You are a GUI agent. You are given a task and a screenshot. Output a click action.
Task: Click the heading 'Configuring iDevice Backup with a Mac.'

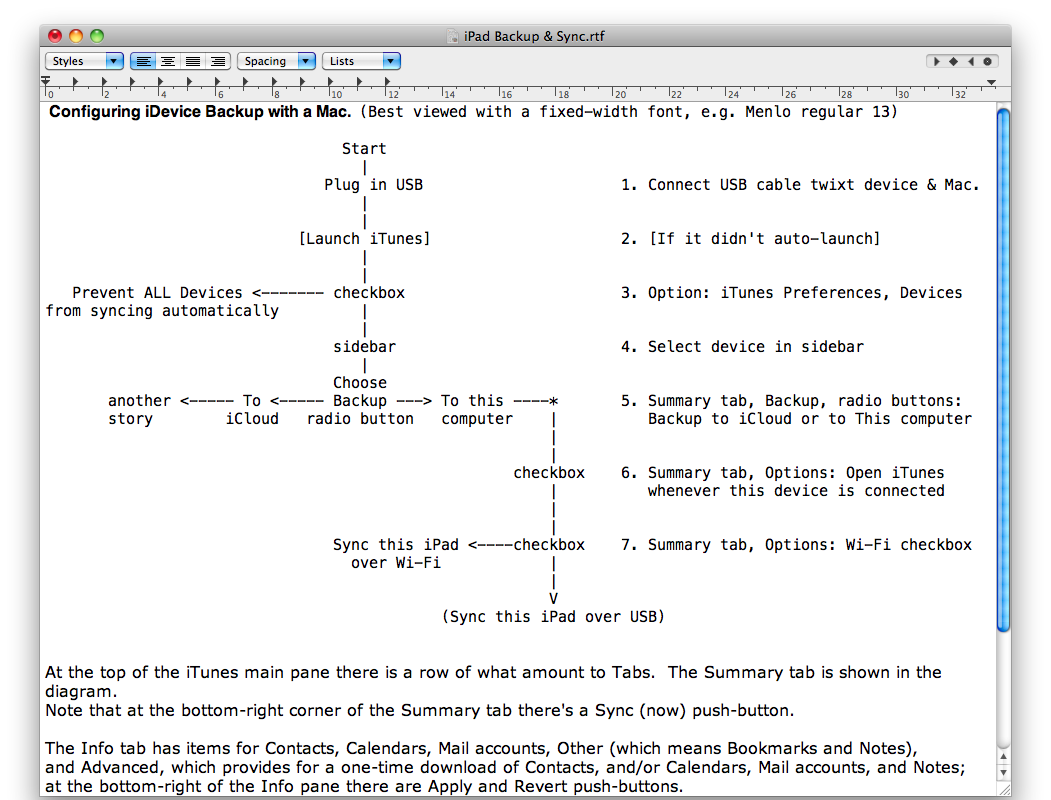200,112
